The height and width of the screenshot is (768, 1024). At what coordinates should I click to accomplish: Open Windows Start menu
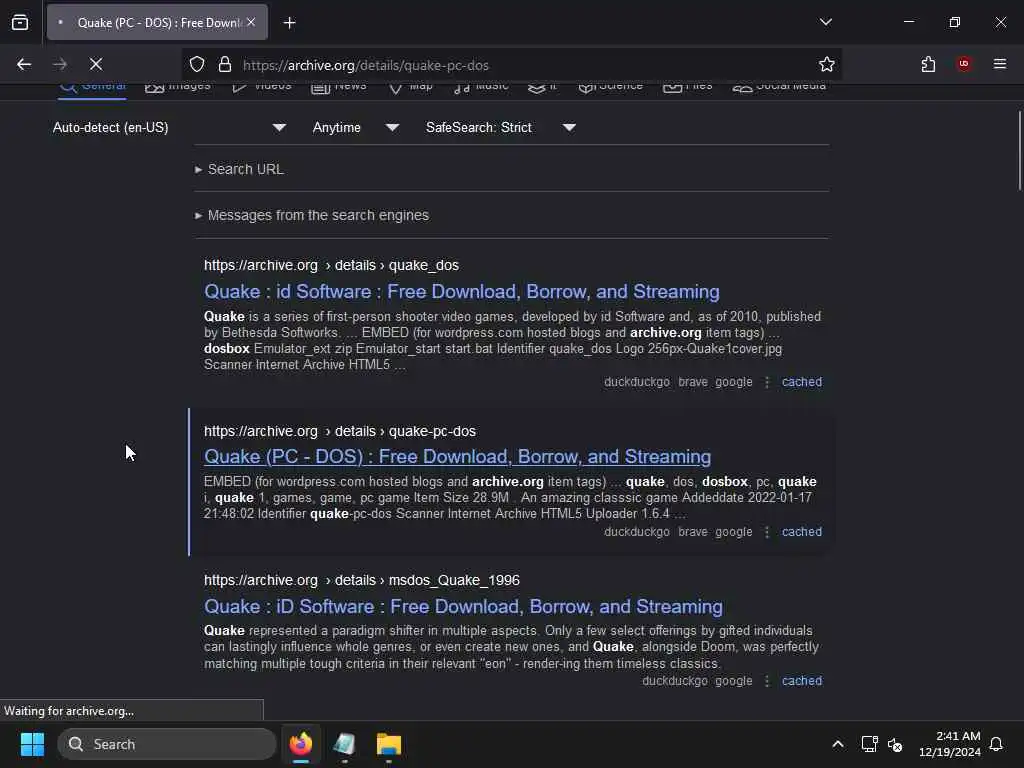32,744
